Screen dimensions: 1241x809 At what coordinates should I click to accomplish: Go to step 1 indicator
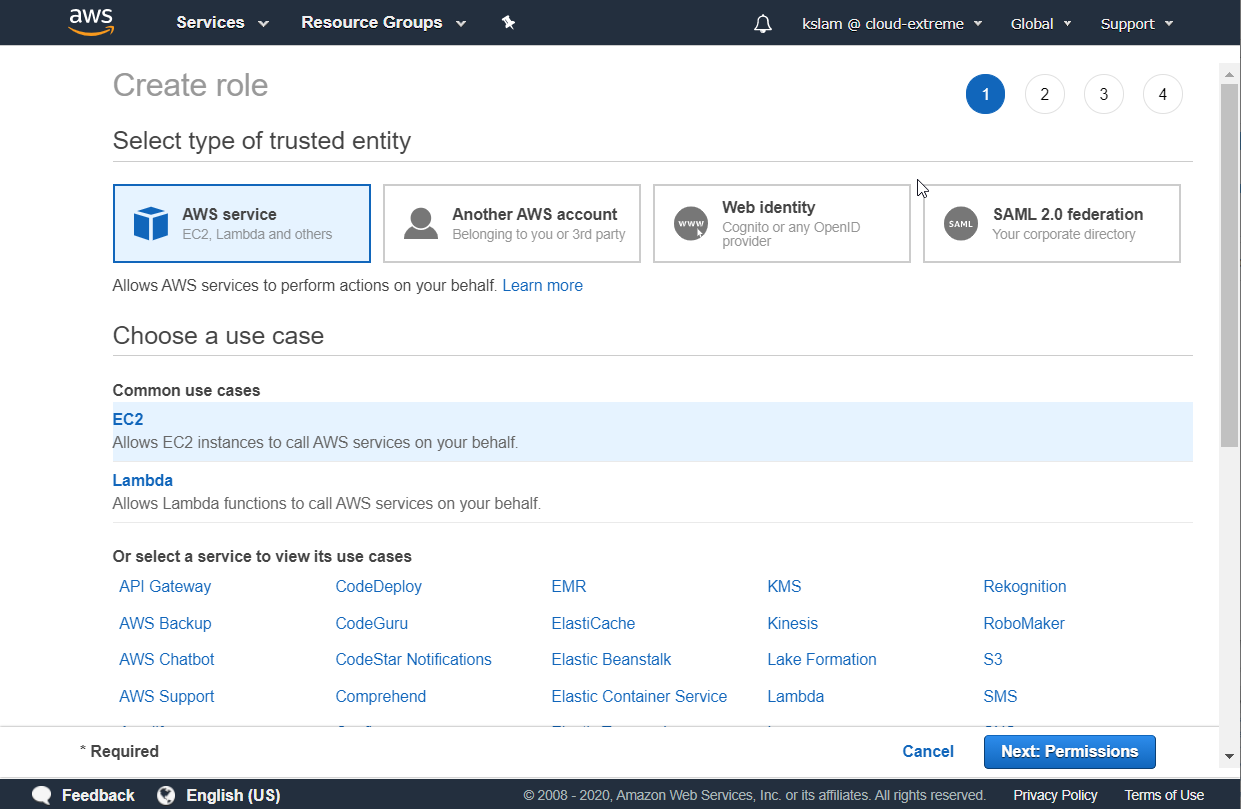tap(985, 94)
